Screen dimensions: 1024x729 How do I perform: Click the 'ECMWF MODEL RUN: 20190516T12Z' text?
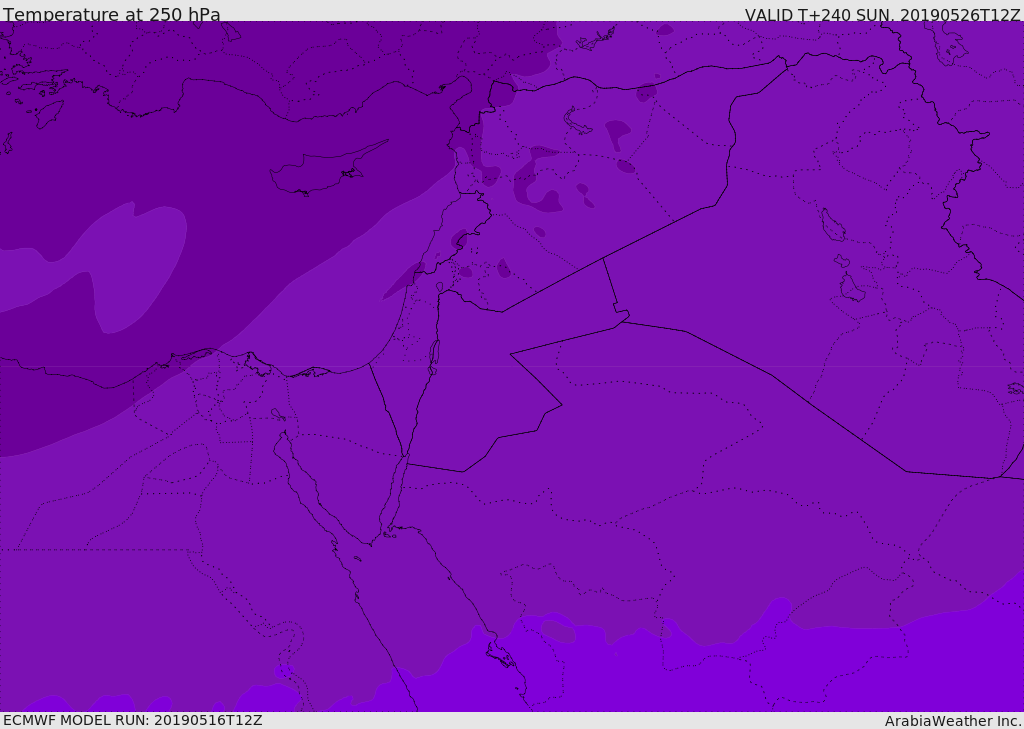pos(133,720)
